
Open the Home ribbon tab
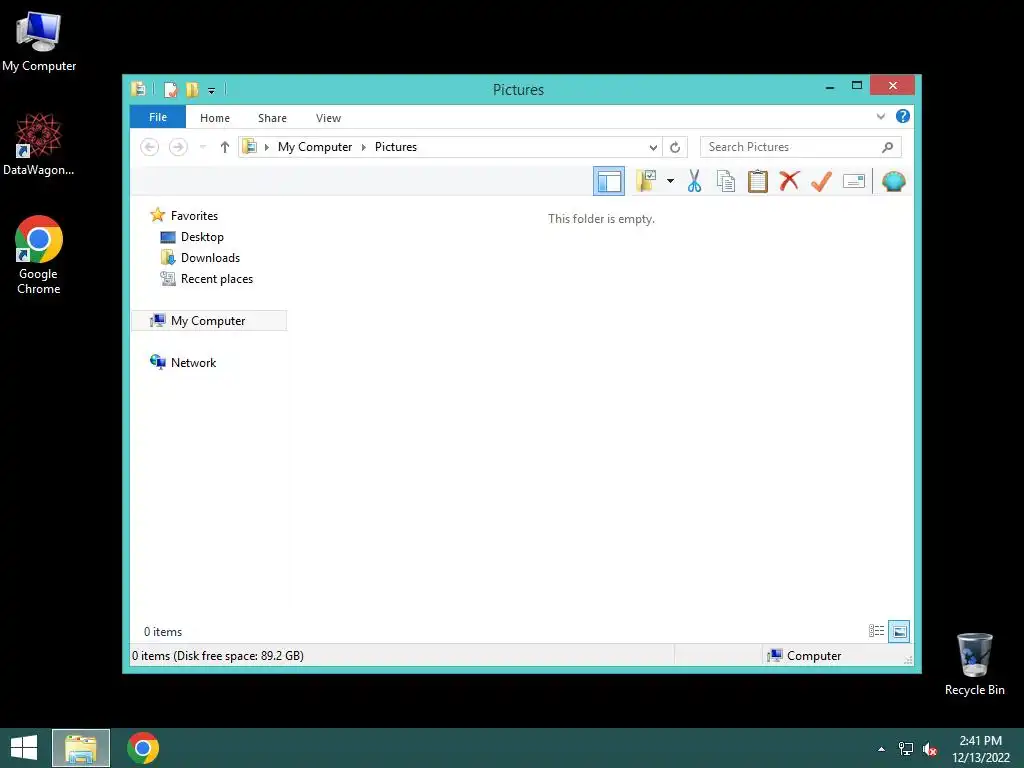pos(215,118)
